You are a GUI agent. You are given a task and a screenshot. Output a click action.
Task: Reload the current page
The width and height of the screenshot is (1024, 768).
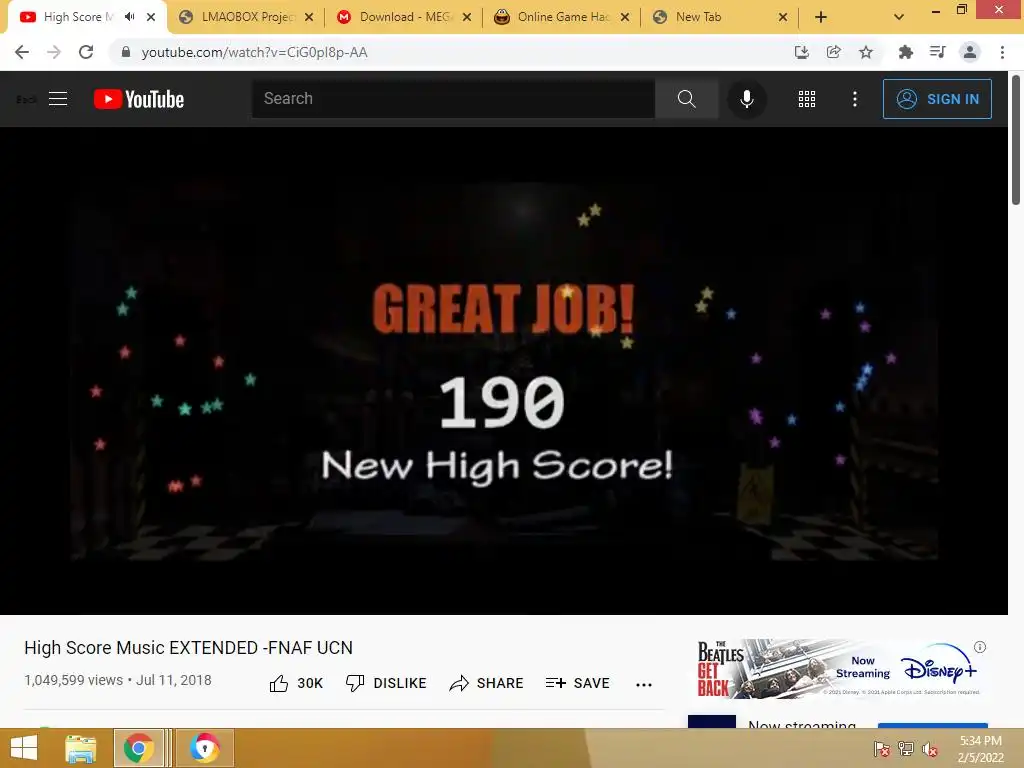[x=86, y=52]
